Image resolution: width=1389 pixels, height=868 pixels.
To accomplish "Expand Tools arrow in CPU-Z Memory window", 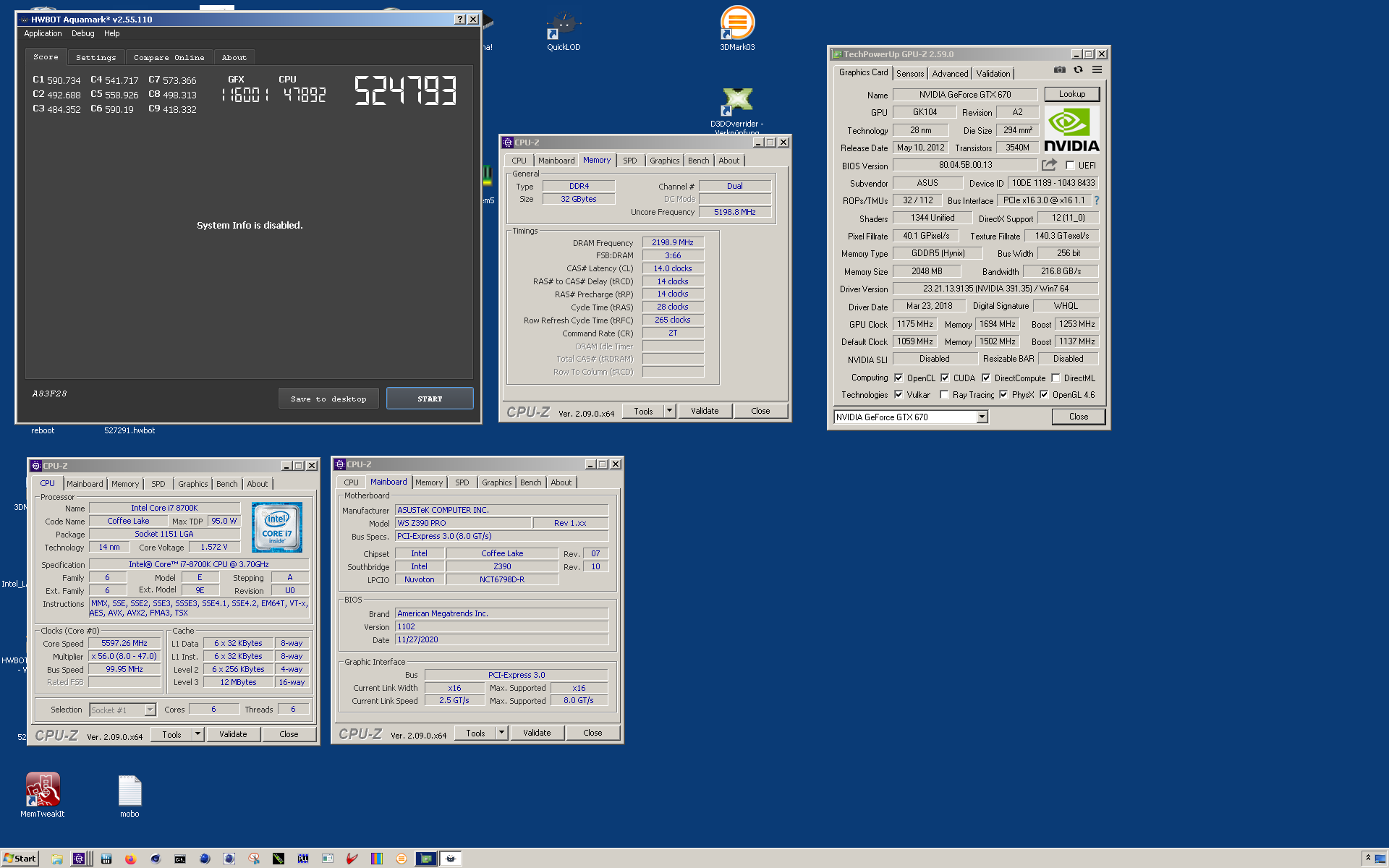I will pyautogui.click(x=669, y=411).
